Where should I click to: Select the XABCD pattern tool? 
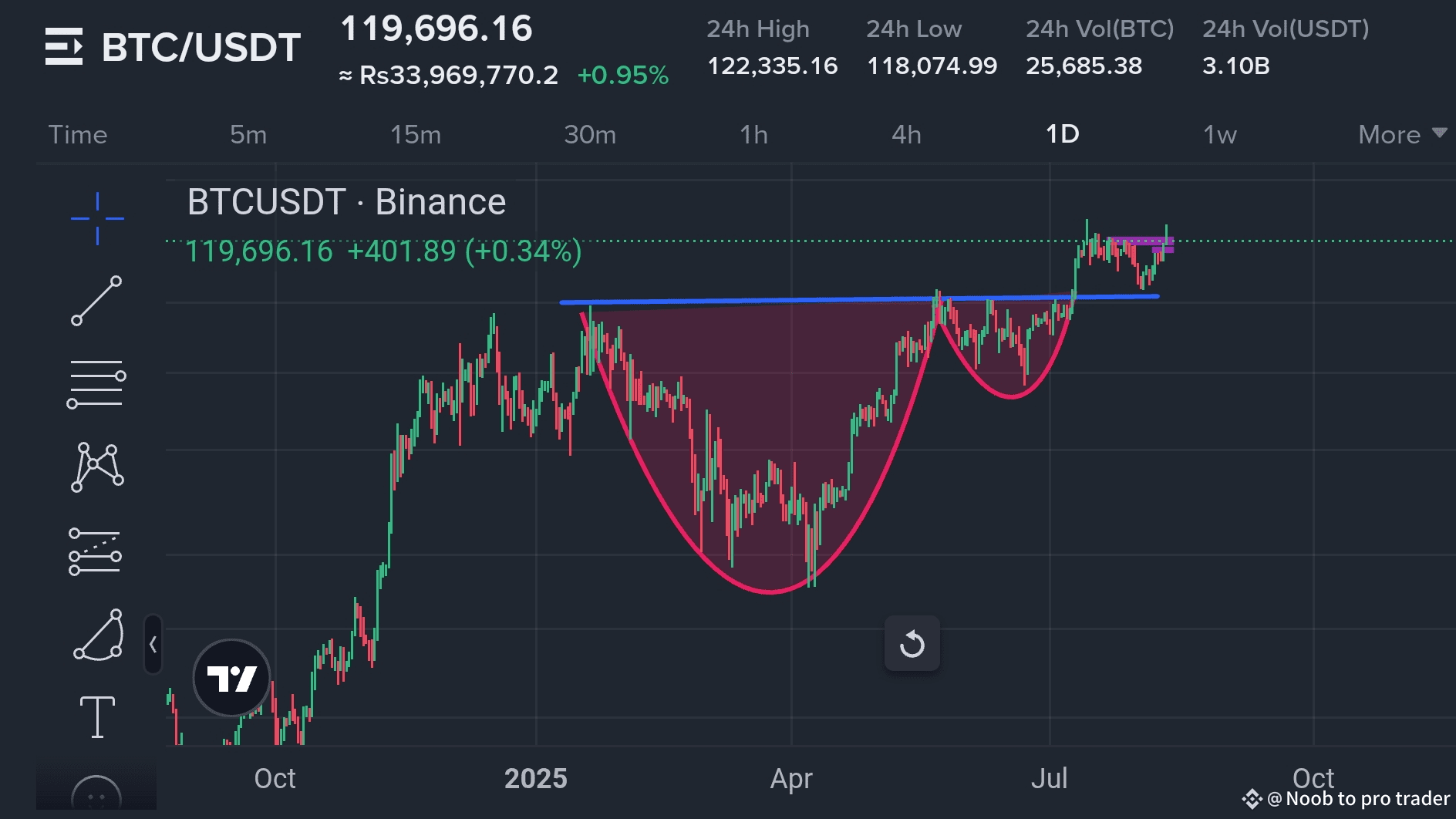pos(97,467)
